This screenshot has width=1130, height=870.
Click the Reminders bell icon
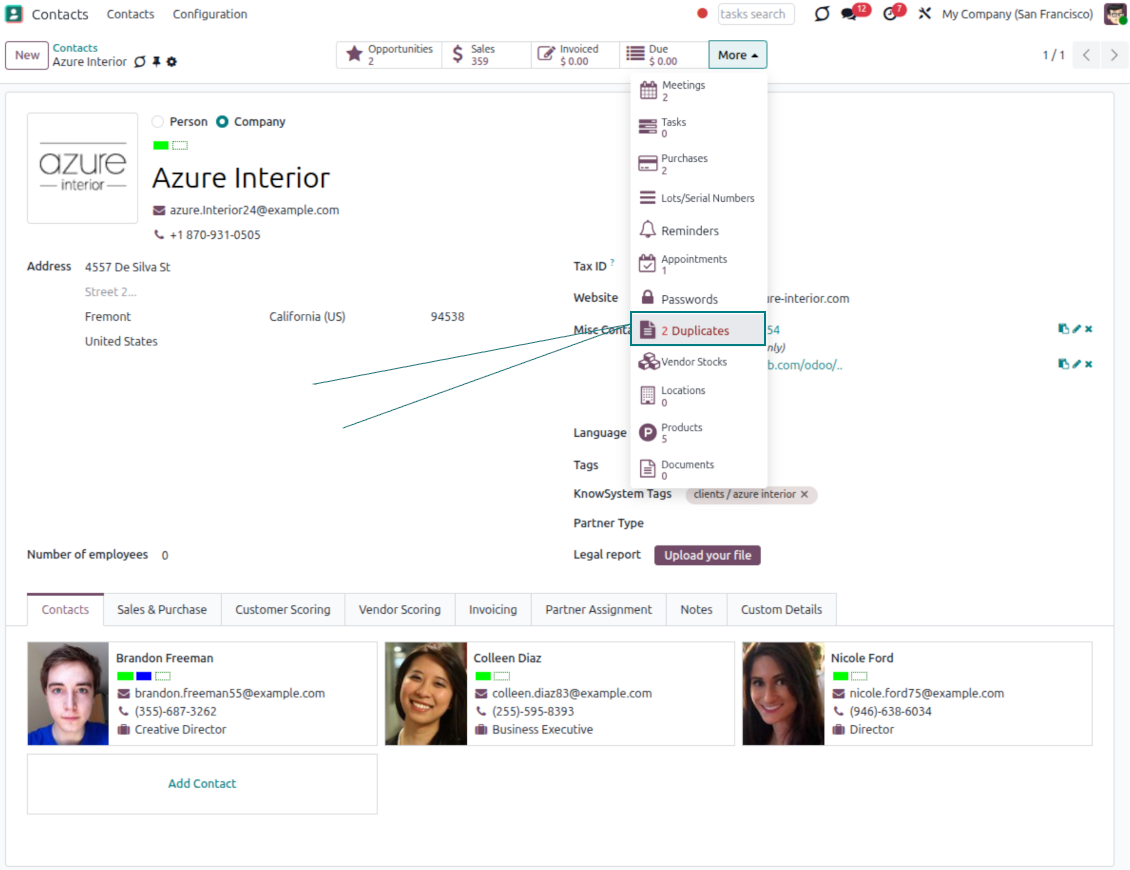(647, 230)
